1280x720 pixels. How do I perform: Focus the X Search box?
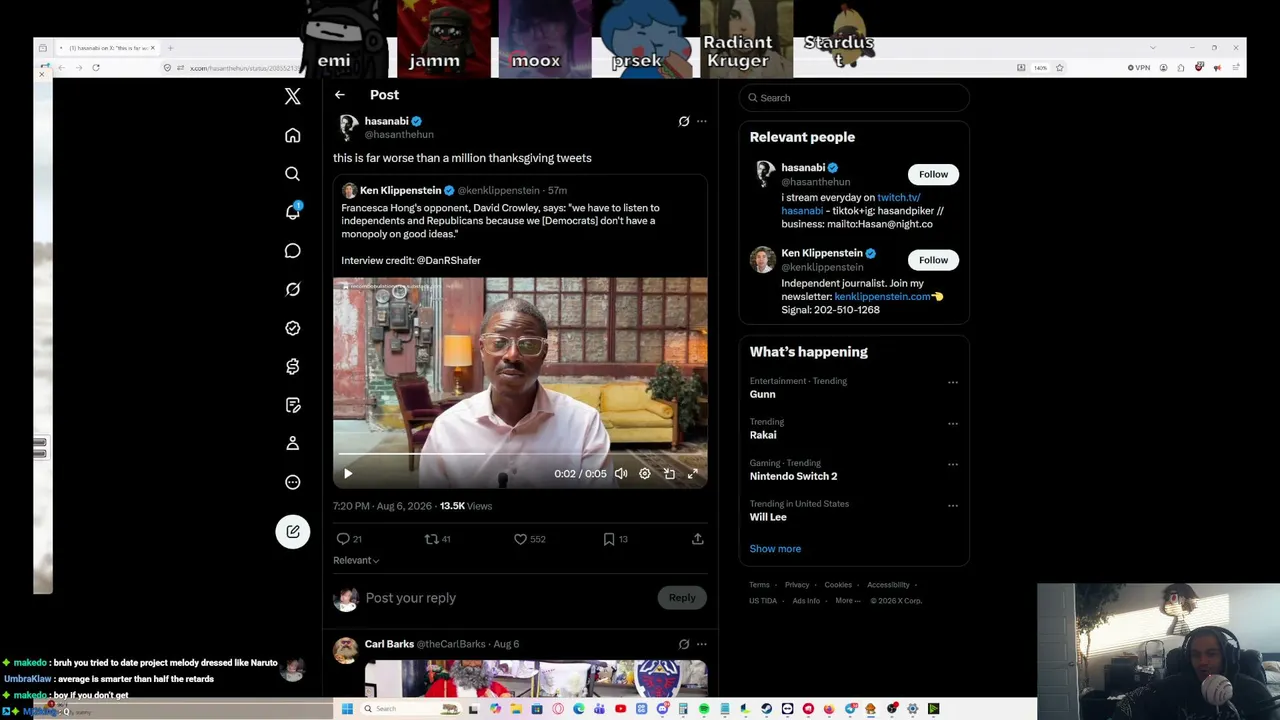(854, 98)
